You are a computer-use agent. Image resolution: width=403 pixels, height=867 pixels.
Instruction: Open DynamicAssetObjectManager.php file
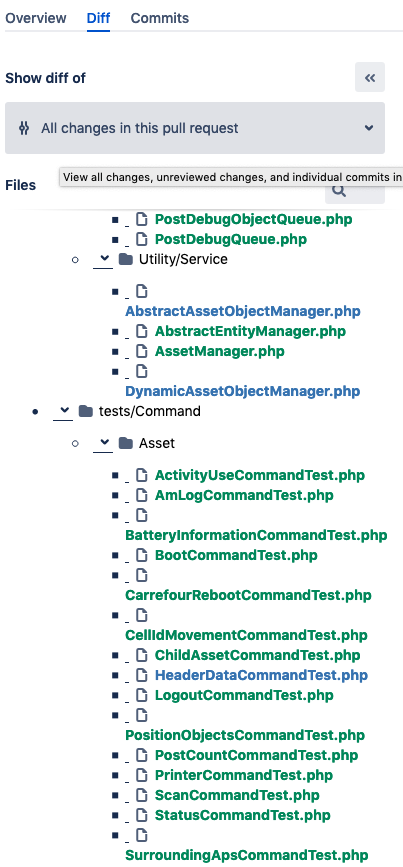pyautogui.click(x=243, y=391)
